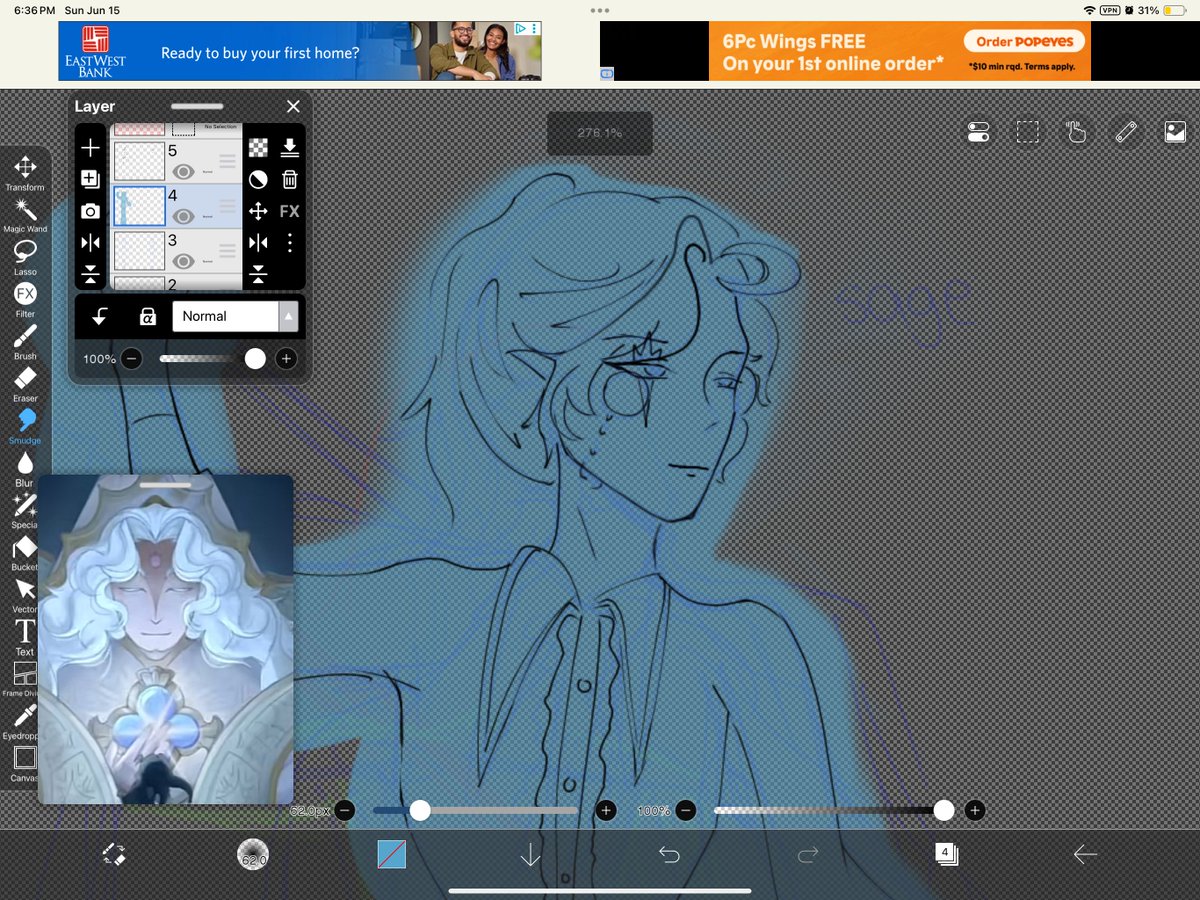The image size is (1200, 900).
Task: Clear layer using checkerboard icon
Action: (258, 148)
